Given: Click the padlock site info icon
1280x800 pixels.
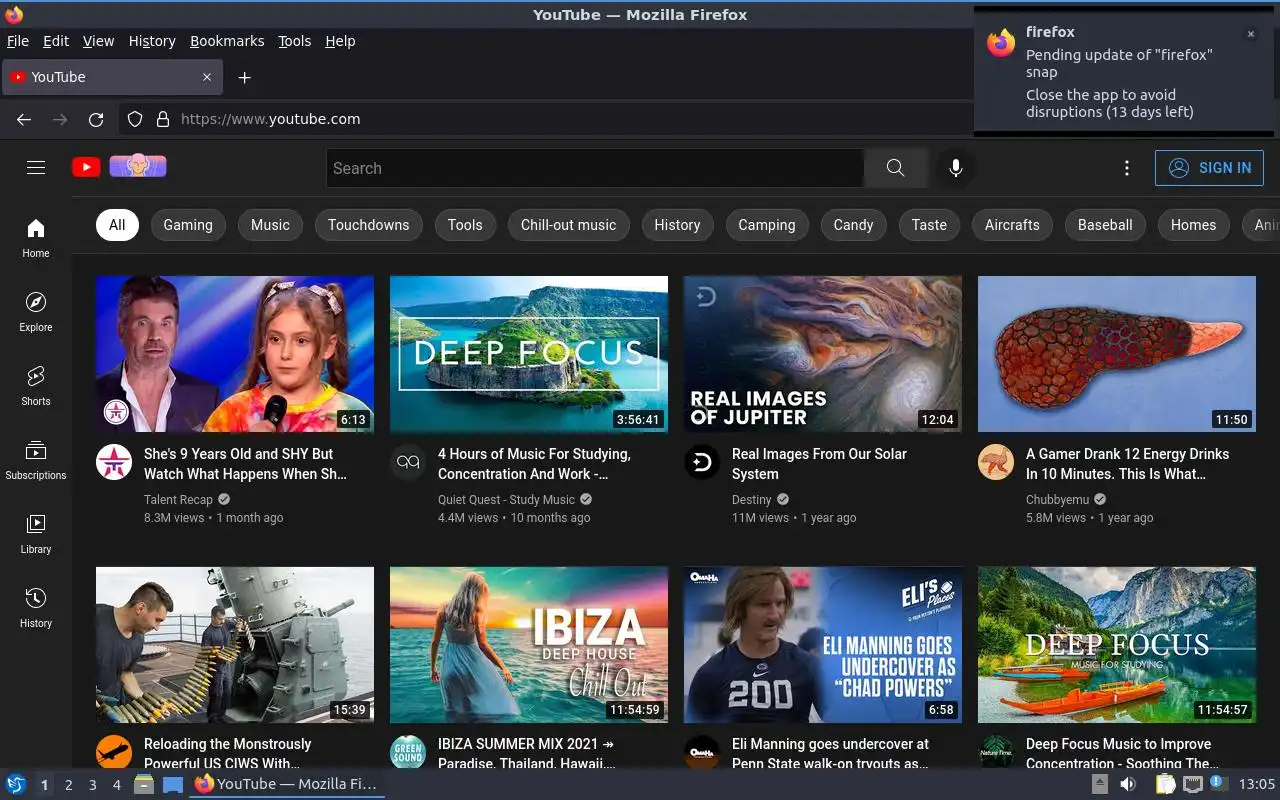Looking at the screenshot, I should (x=163, y=119).
